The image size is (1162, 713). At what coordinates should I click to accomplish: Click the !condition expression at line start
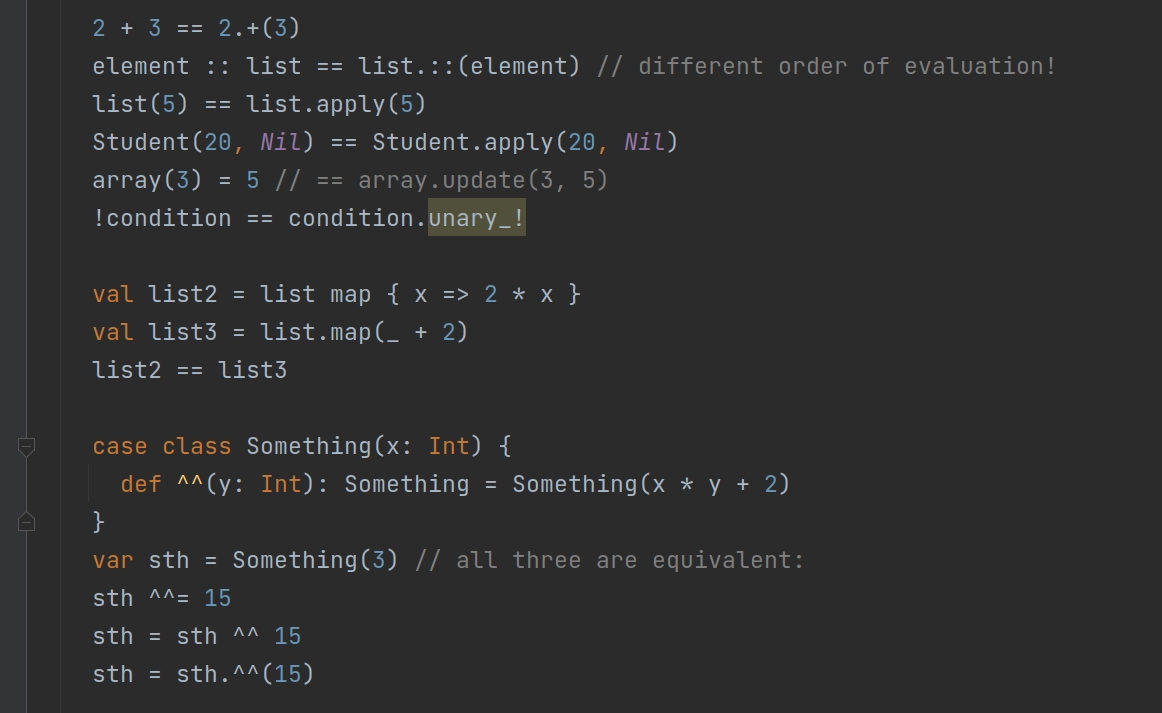coord(162,218)
